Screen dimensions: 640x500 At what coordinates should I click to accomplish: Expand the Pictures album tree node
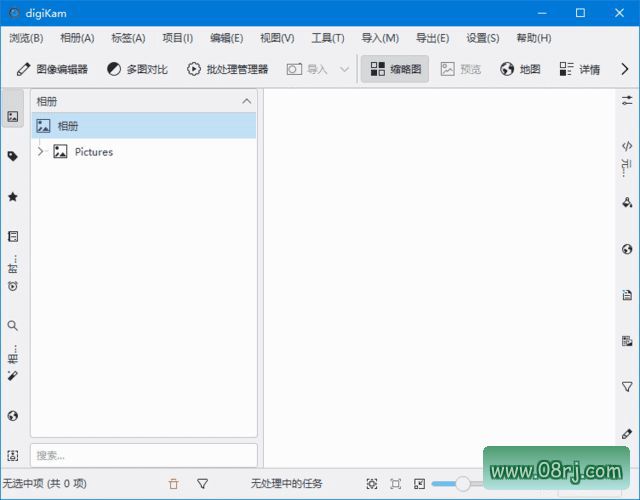tap(40, 152)
